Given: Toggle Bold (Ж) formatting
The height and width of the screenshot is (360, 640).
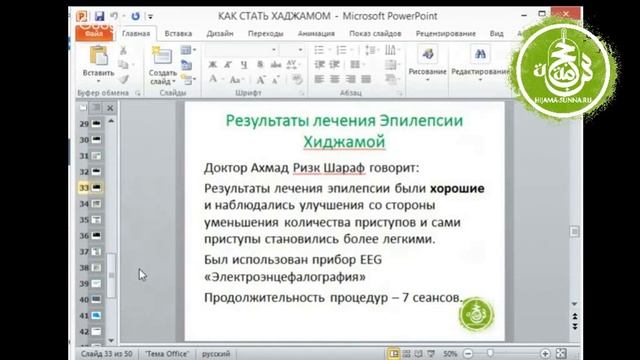Looking at the screenshot, I should [x=212, y=64].
